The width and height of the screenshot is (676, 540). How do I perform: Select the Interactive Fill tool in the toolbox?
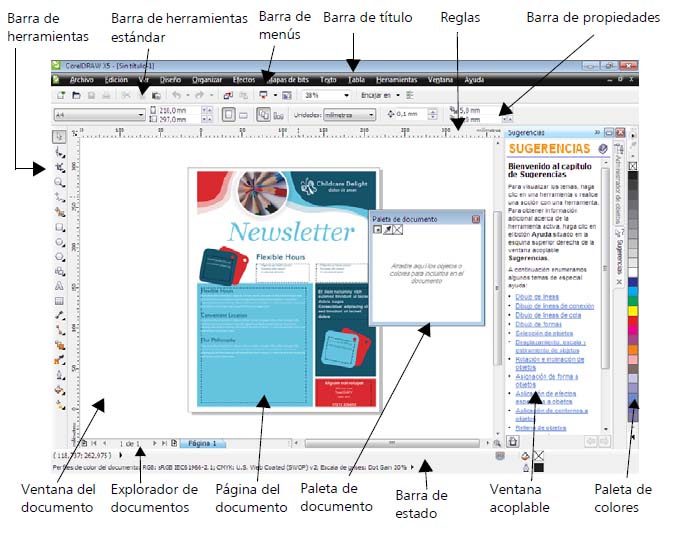pyautogui.click(x=60, y=405)
